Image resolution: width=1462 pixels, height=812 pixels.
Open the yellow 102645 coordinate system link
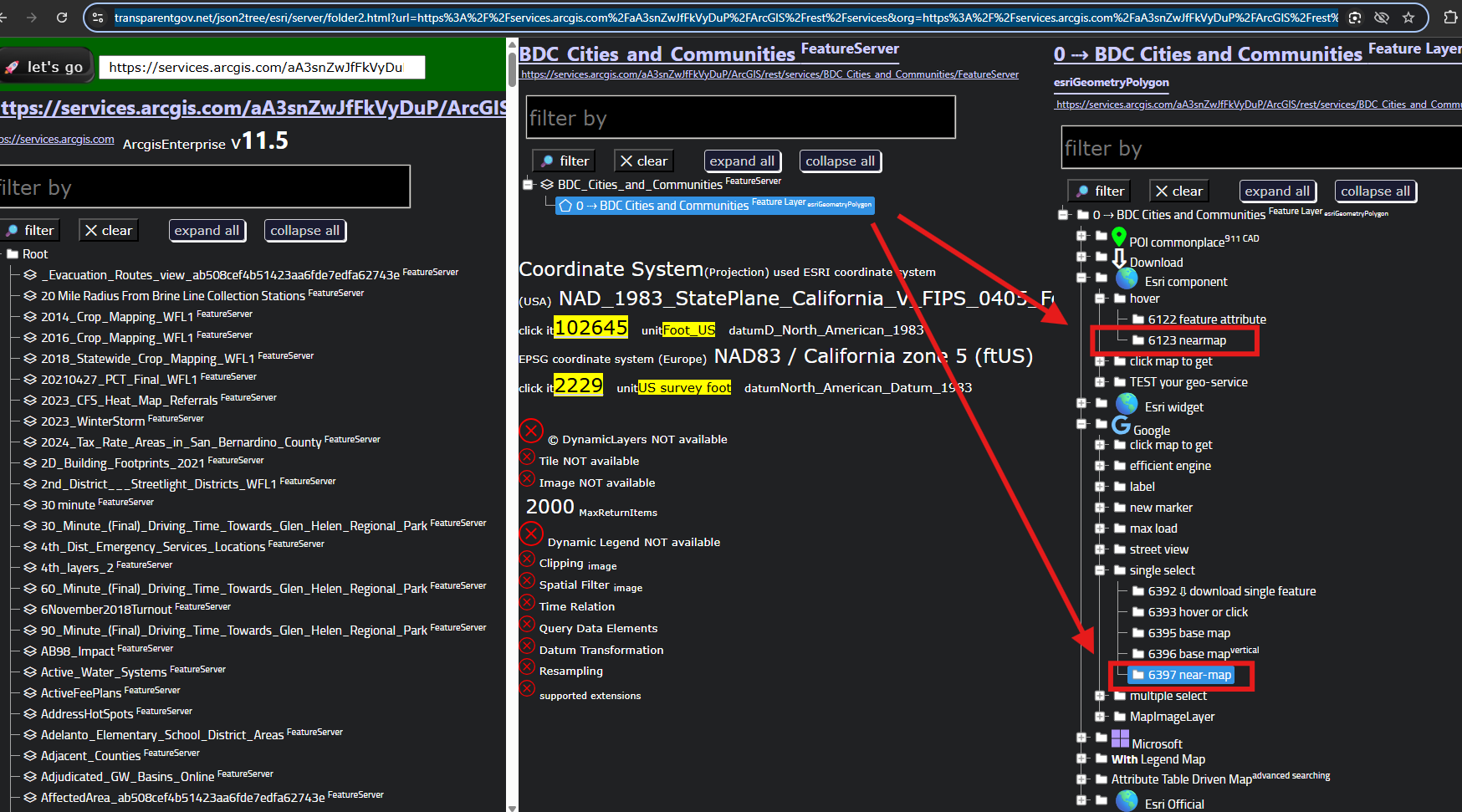590,328
